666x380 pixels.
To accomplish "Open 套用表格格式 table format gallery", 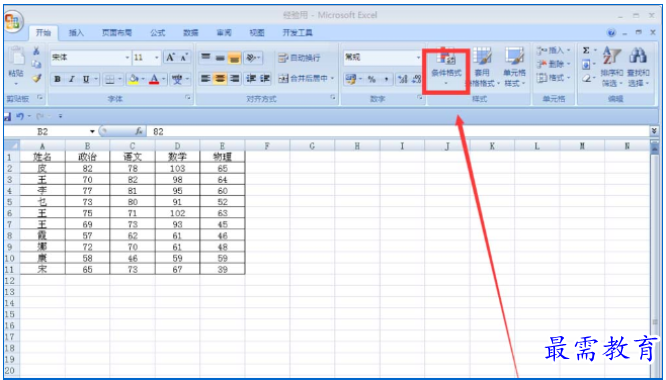I will [482, 68].
